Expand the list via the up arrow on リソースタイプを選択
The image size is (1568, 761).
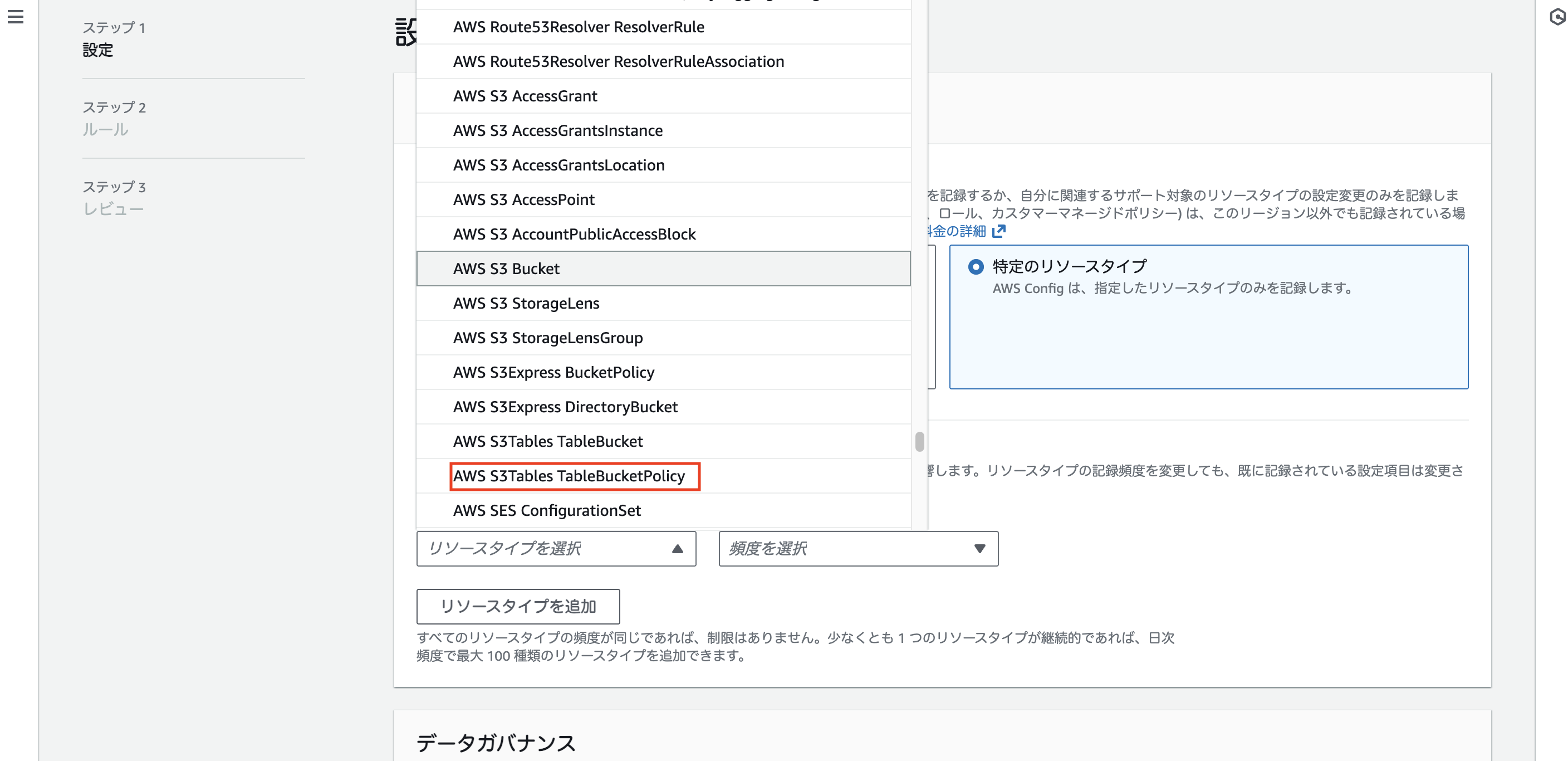678,549
